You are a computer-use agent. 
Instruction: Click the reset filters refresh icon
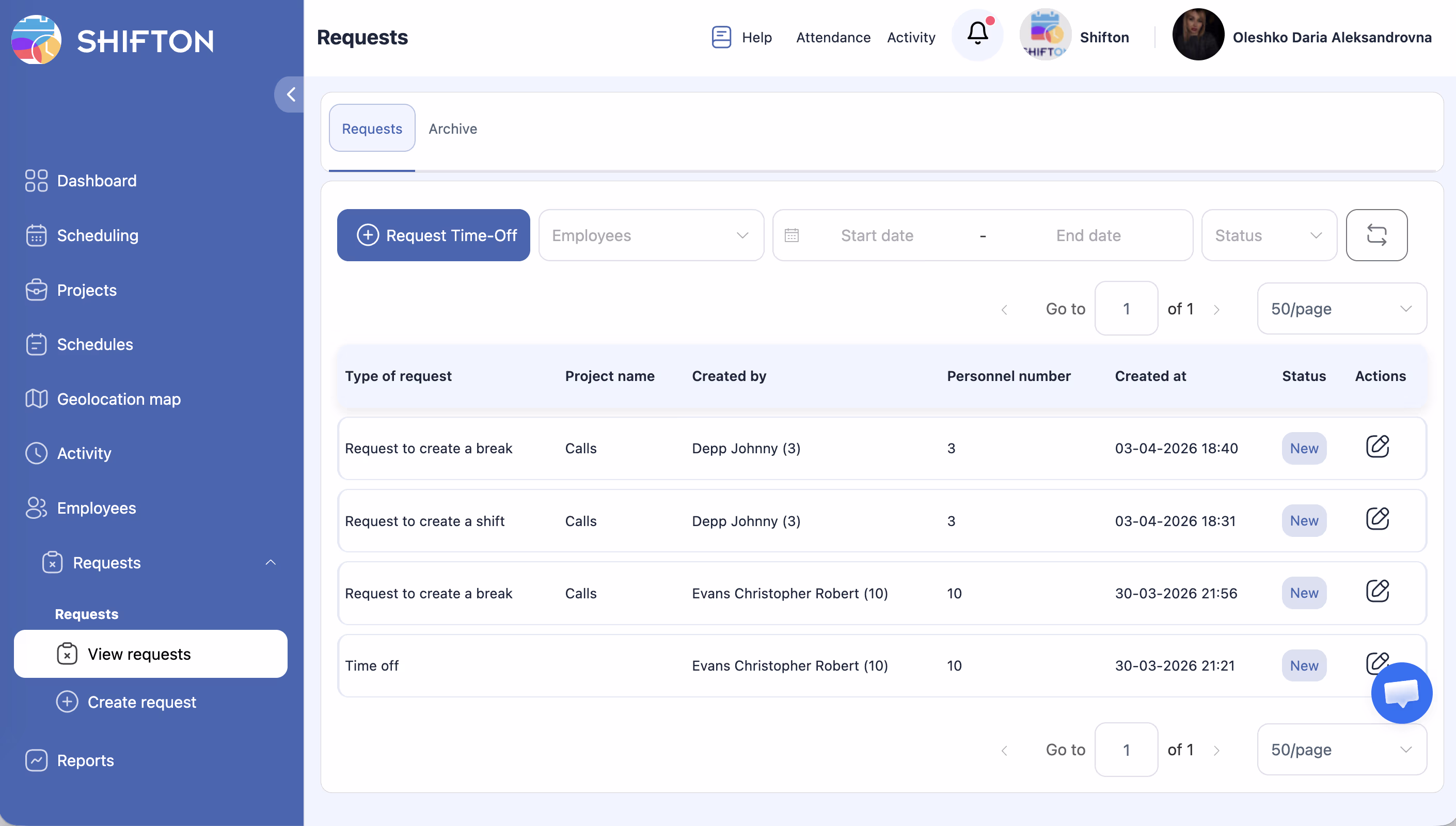point(1376,235)
